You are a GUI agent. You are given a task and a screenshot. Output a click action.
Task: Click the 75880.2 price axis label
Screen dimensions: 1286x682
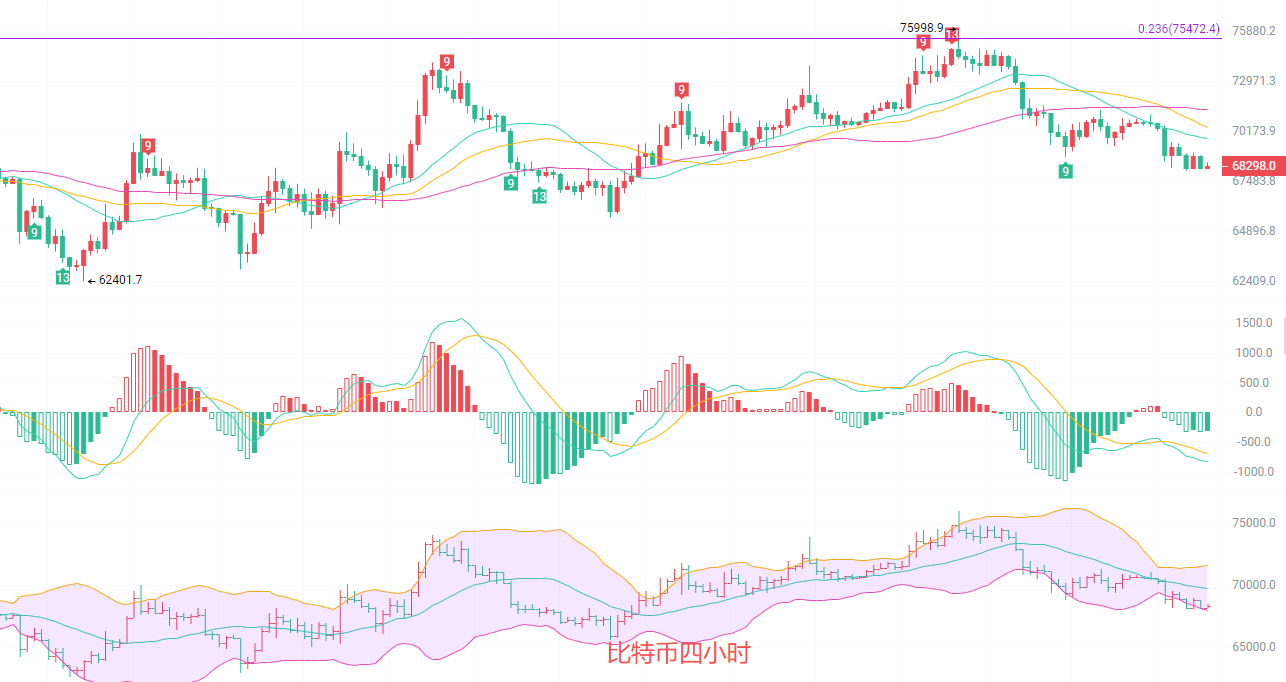(x=1253, y=31)
